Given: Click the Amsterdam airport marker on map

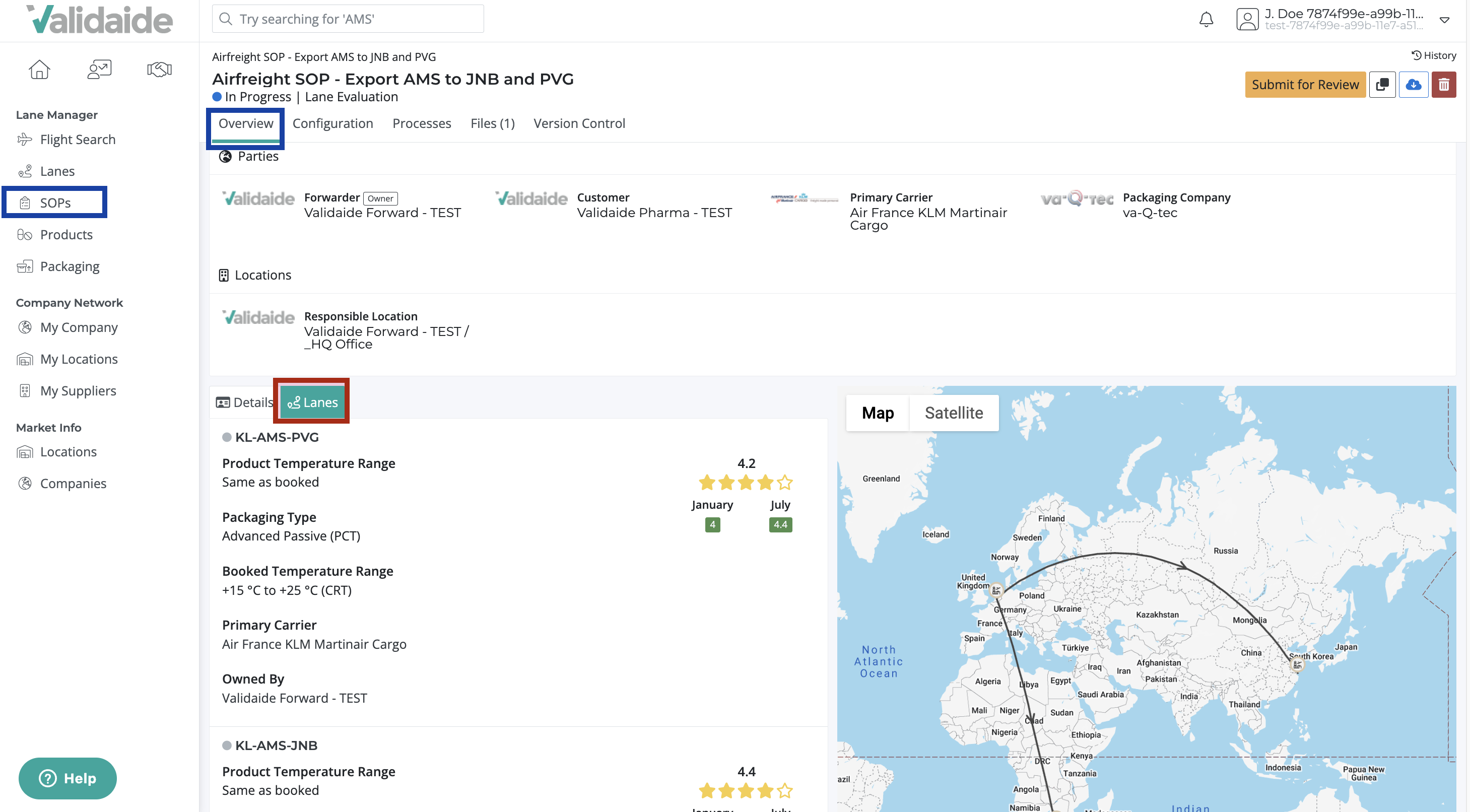Looking at the screenshot, I should [996, 590].
